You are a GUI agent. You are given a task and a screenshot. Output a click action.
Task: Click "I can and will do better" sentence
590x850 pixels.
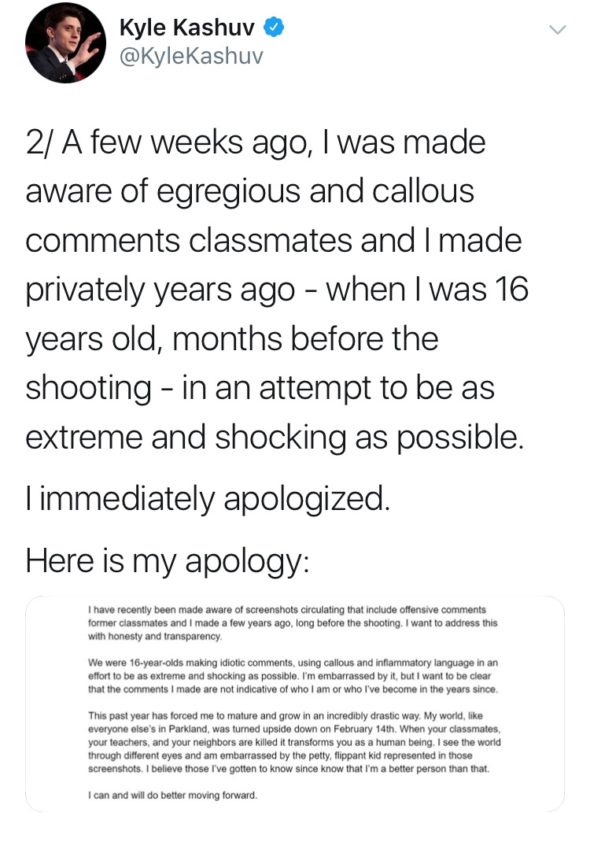[x=172, y=796]
